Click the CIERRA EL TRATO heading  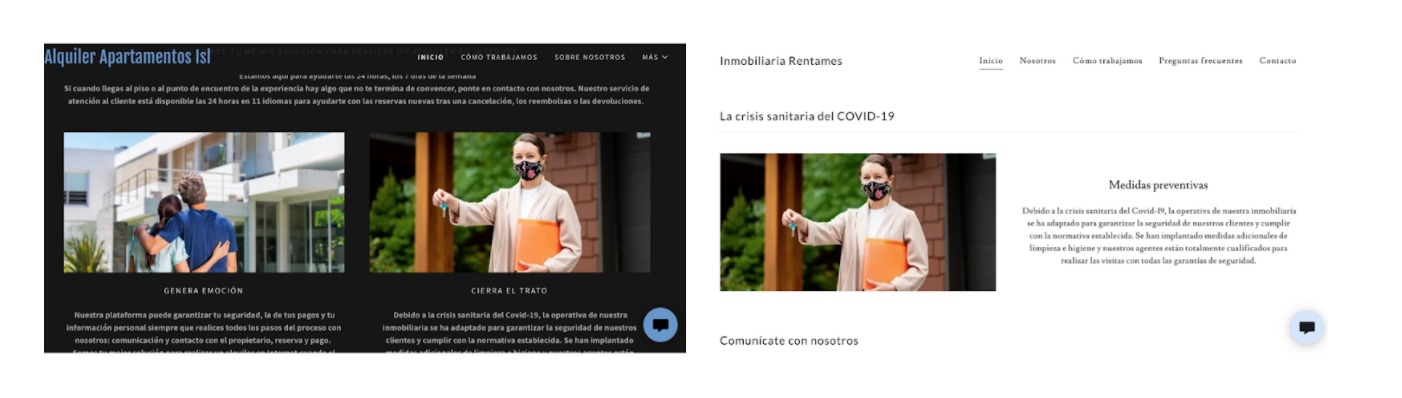tap(510, 291)
